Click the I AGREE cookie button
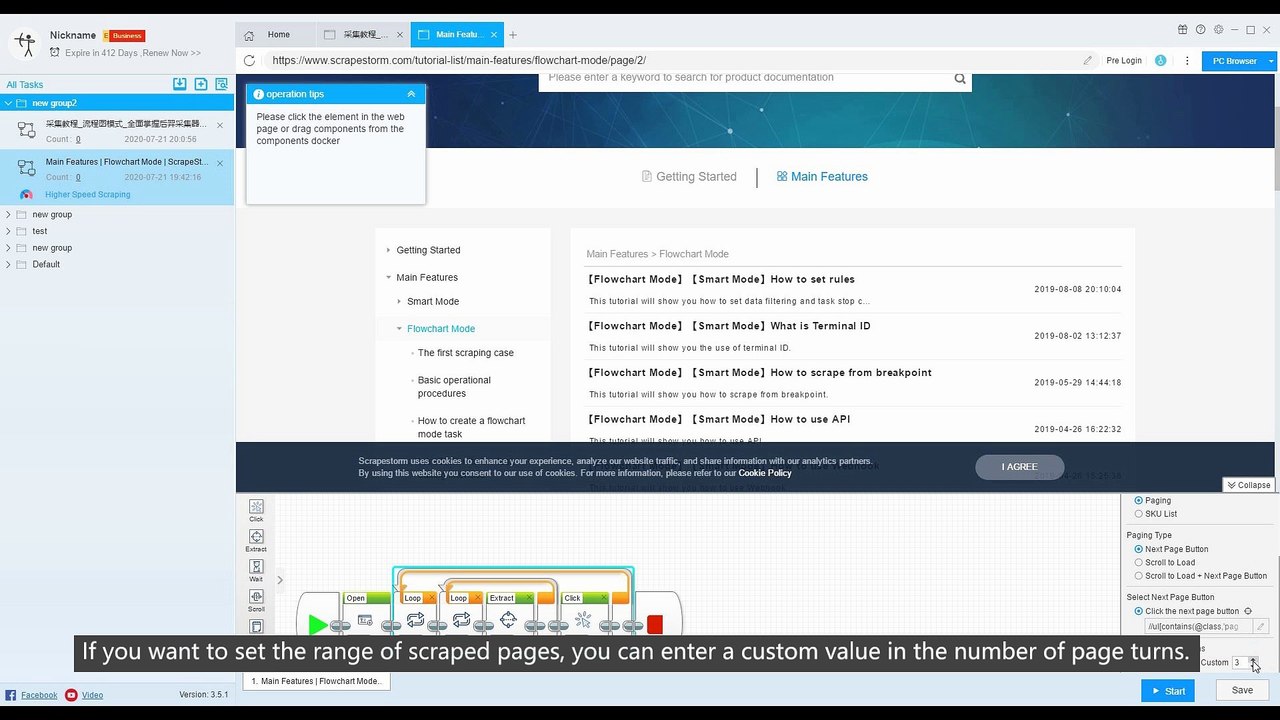Image resolution: width=1280 pixels, height=720 pixels. pyautogui.click(x=1019, y=467)
